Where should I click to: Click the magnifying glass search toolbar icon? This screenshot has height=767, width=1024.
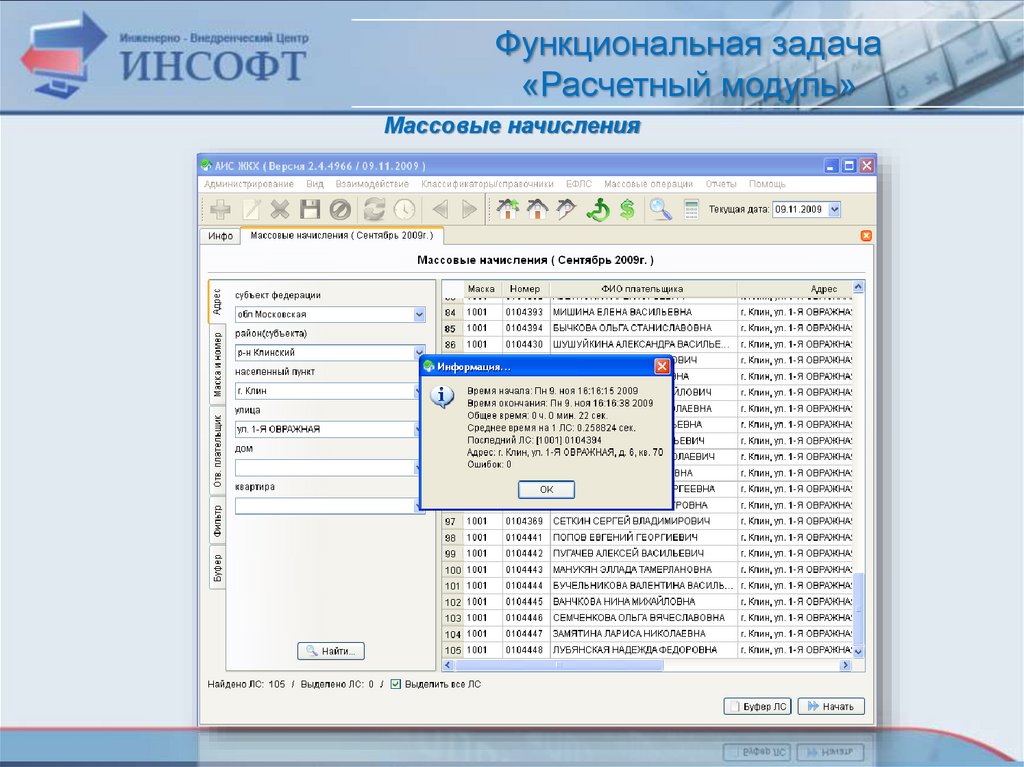[x=660, y=209]
